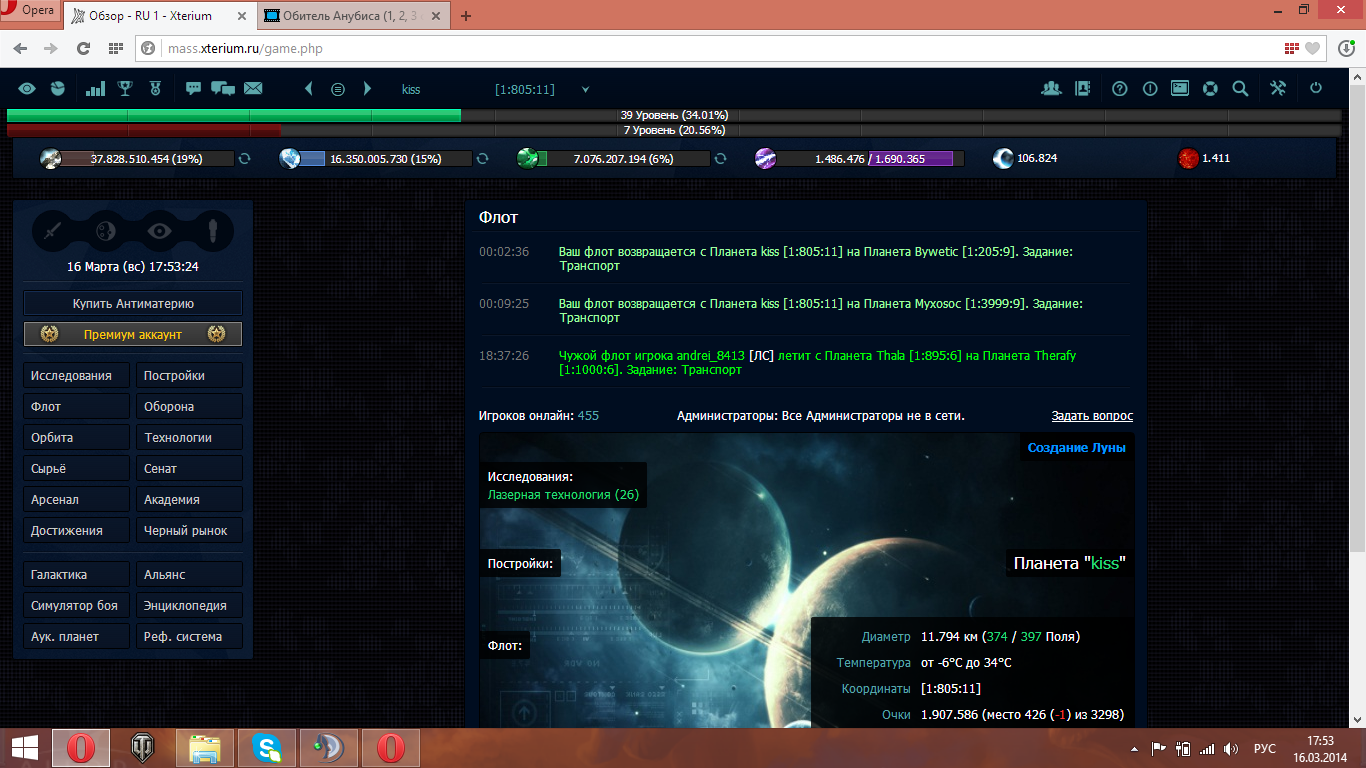Open the contacts book icon
Image resolution: width=1366 pixels, height=768 pixels.
(x=1082, y=89)
